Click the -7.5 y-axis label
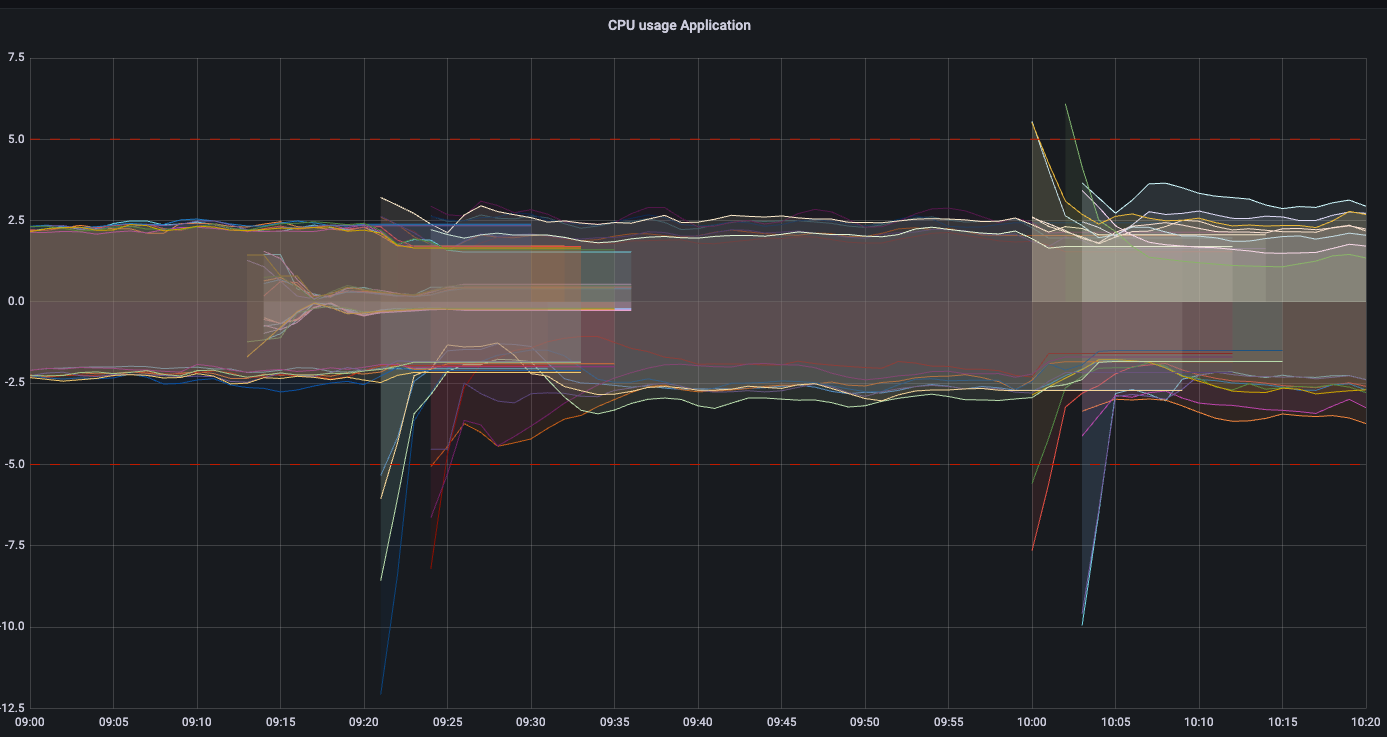Image resolution: width=1387 pixels, height=737 pixels. click(14, 546)
